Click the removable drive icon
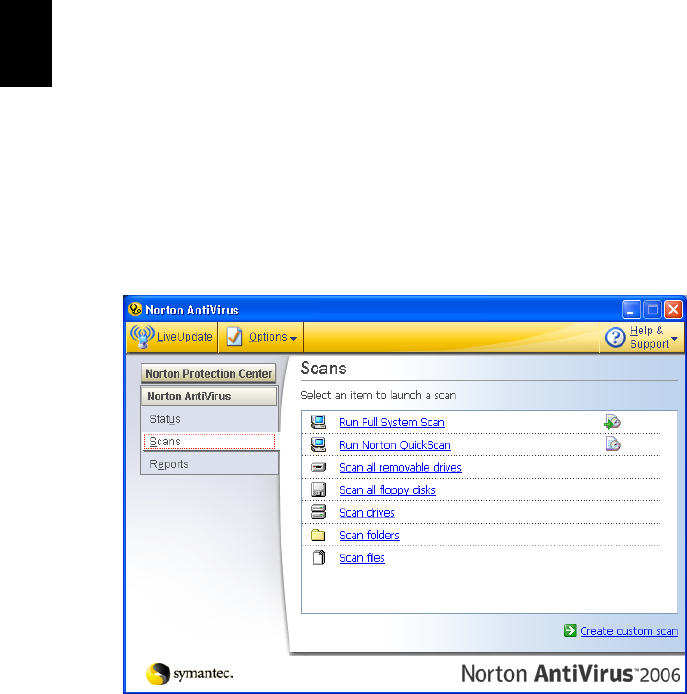Screen dimensions: 687x694 (x=318, y=467)
